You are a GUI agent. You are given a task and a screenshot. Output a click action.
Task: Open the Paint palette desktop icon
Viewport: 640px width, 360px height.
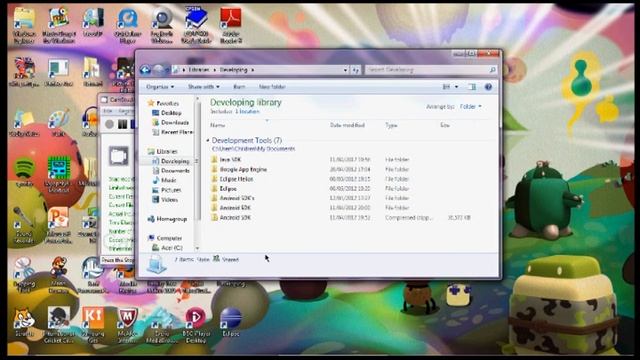pyautogui.click(x=59, y=122)
